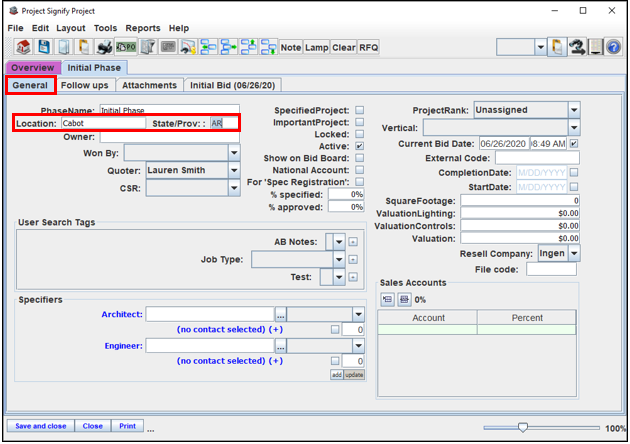Image resolution: width=630 pixels, height=444 pixels.
Task: Open the ProjectRank dropdown set to Unassigned
Action: [x=574, y=110]
